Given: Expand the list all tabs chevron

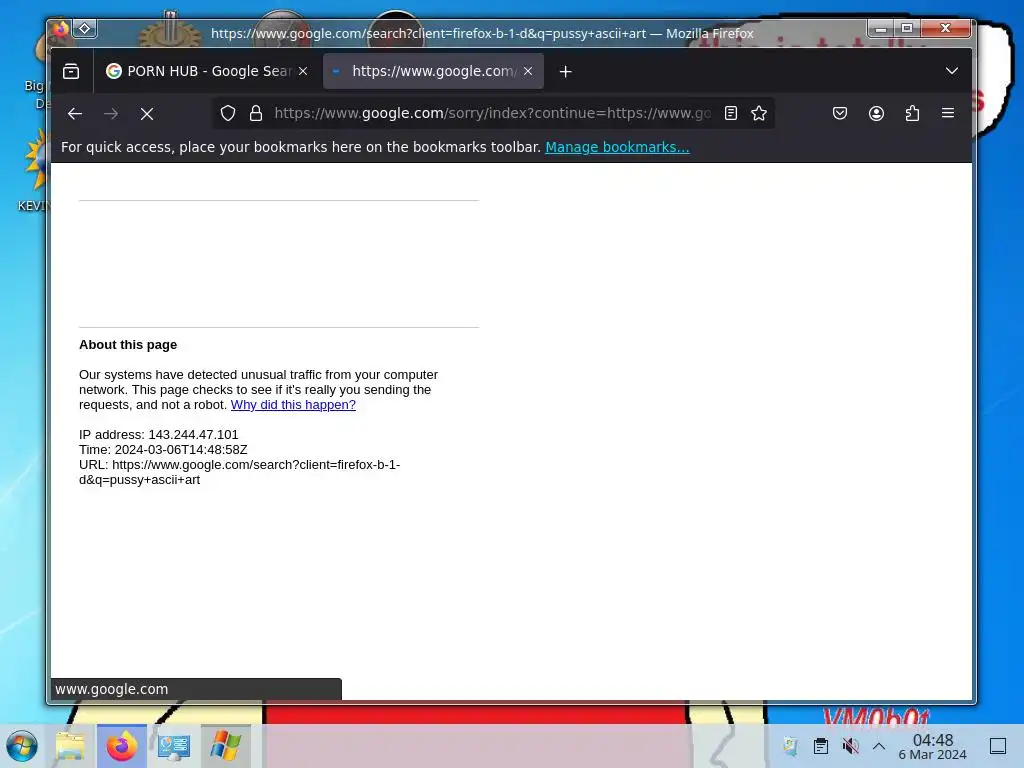Looking at the screenshot, I should pyautogui.click(x=952, y=71).
